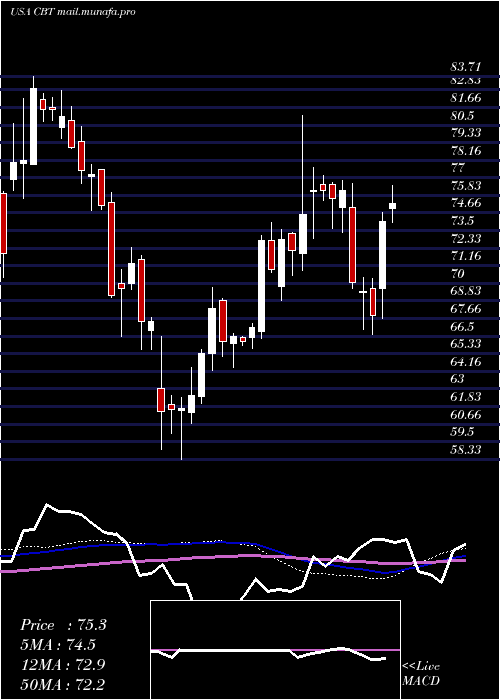Click the 71.16 price axis label
The width and height of the screenshot is (500, 700).
[466, 256]
